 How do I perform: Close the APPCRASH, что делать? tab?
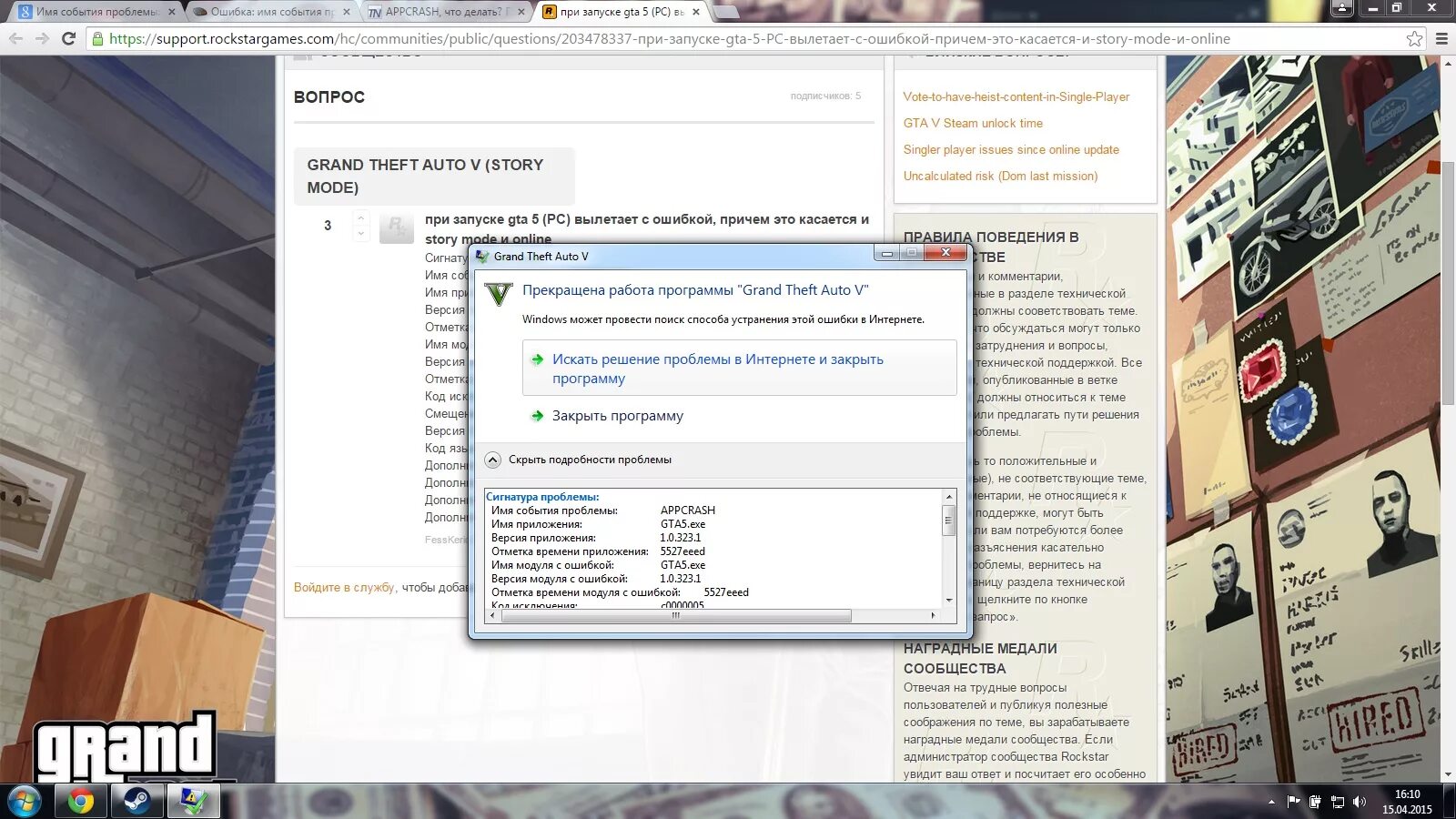pos(521,12)
